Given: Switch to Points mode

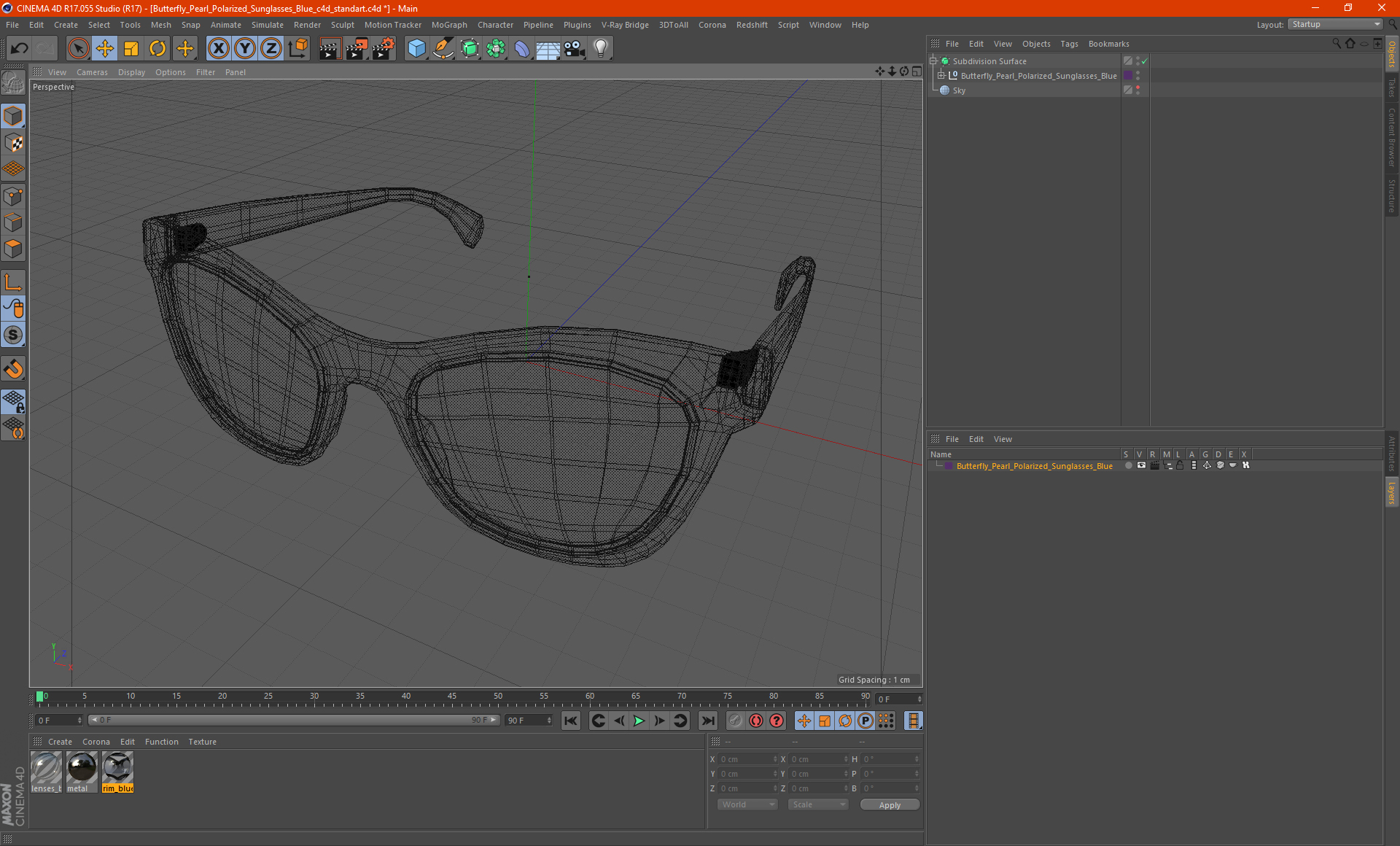Looking at the screenshot, I should [x=13, y=196].
